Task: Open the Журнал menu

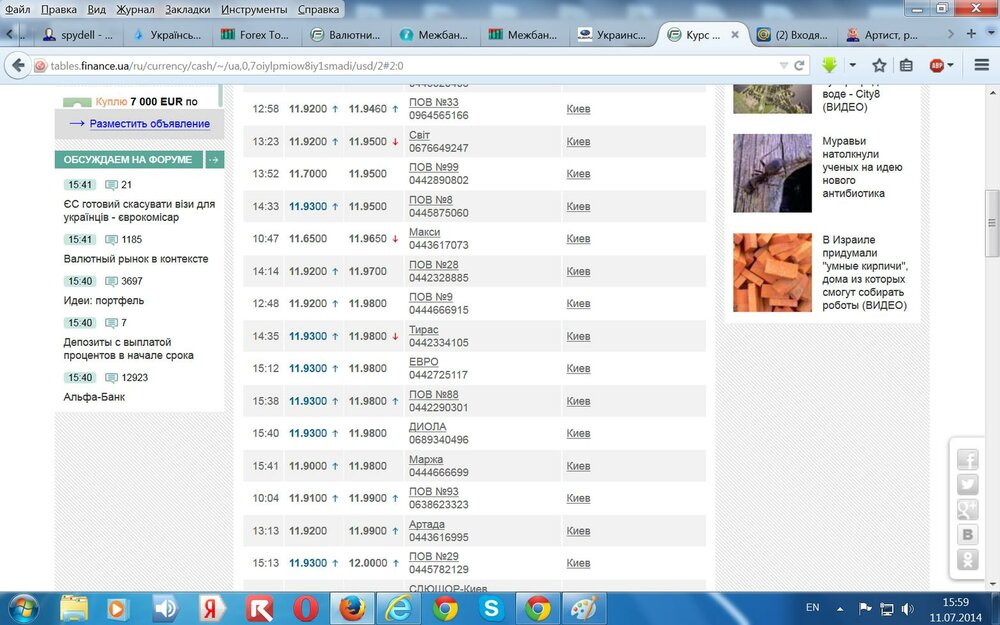Action: (x=135, y=10)
